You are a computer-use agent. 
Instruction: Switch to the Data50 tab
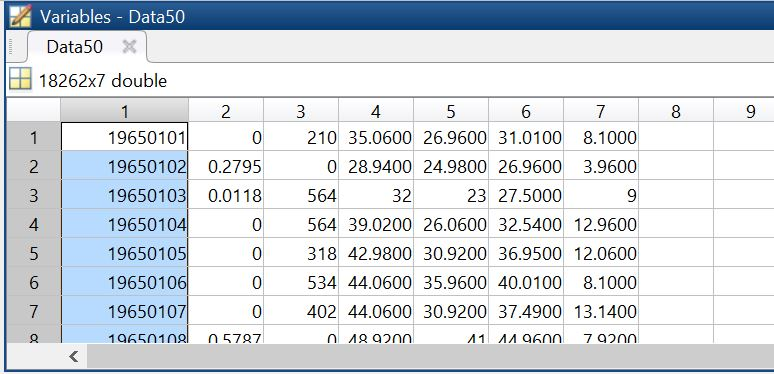(75, 47)
